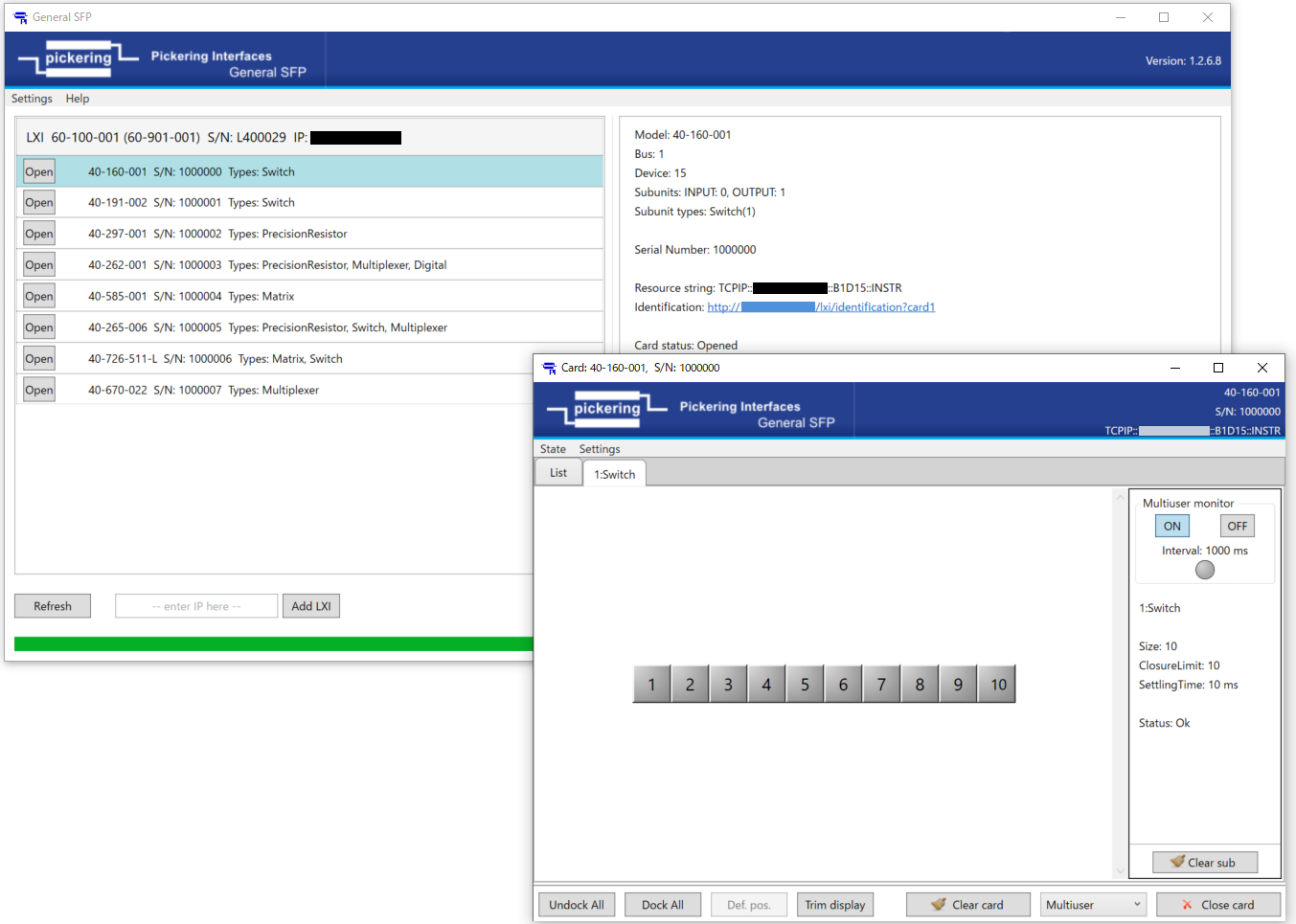Click the Trim display button
Image resolution: width=1296 pixels, height=924 pixels.
coord(835,905)
